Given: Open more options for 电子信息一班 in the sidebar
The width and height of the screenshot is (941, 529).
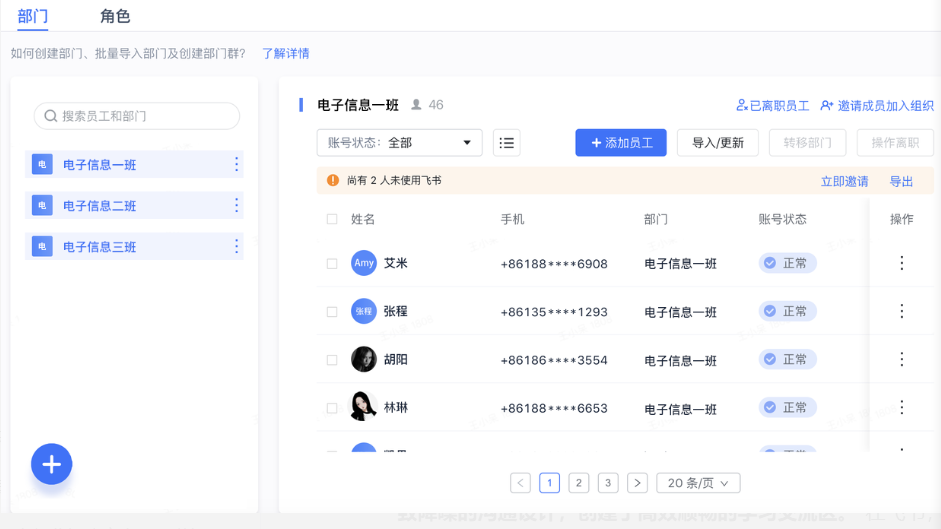Looking at the screenshot, I should [236, 165].
